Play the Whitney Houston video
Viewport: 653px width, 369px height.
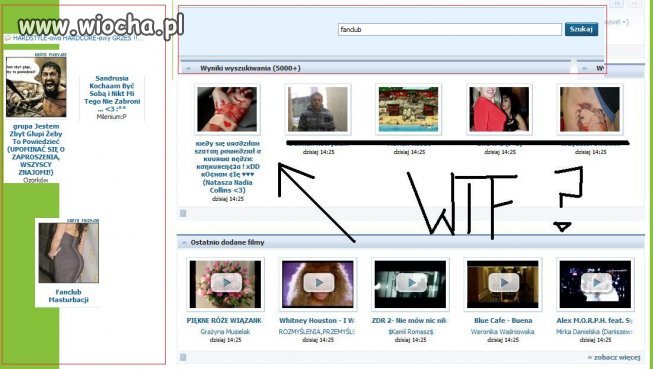pyautogui.click(x=318, y=284)
